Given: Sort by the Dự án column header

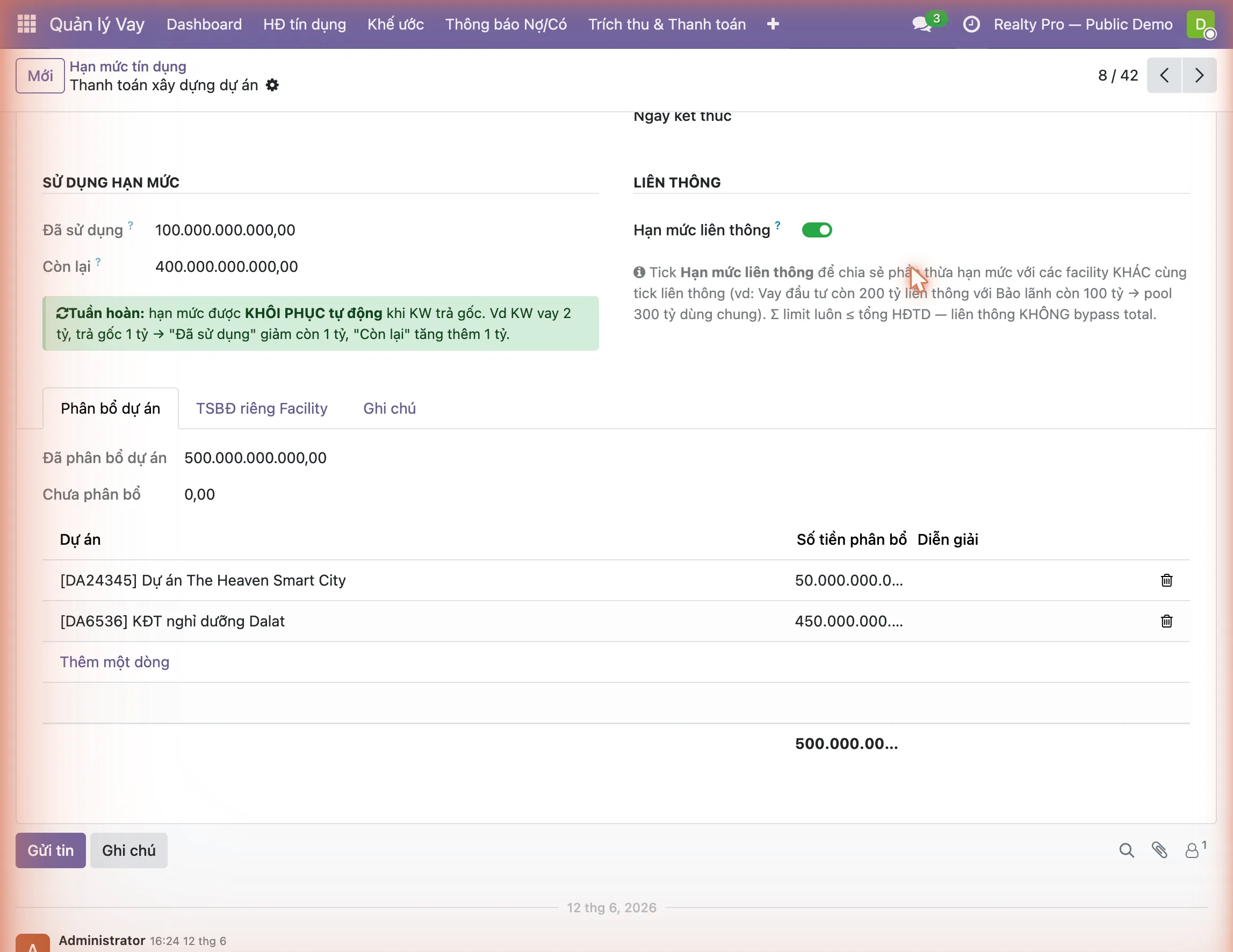Looking at the screenshot, I should [x=80, y=540].
